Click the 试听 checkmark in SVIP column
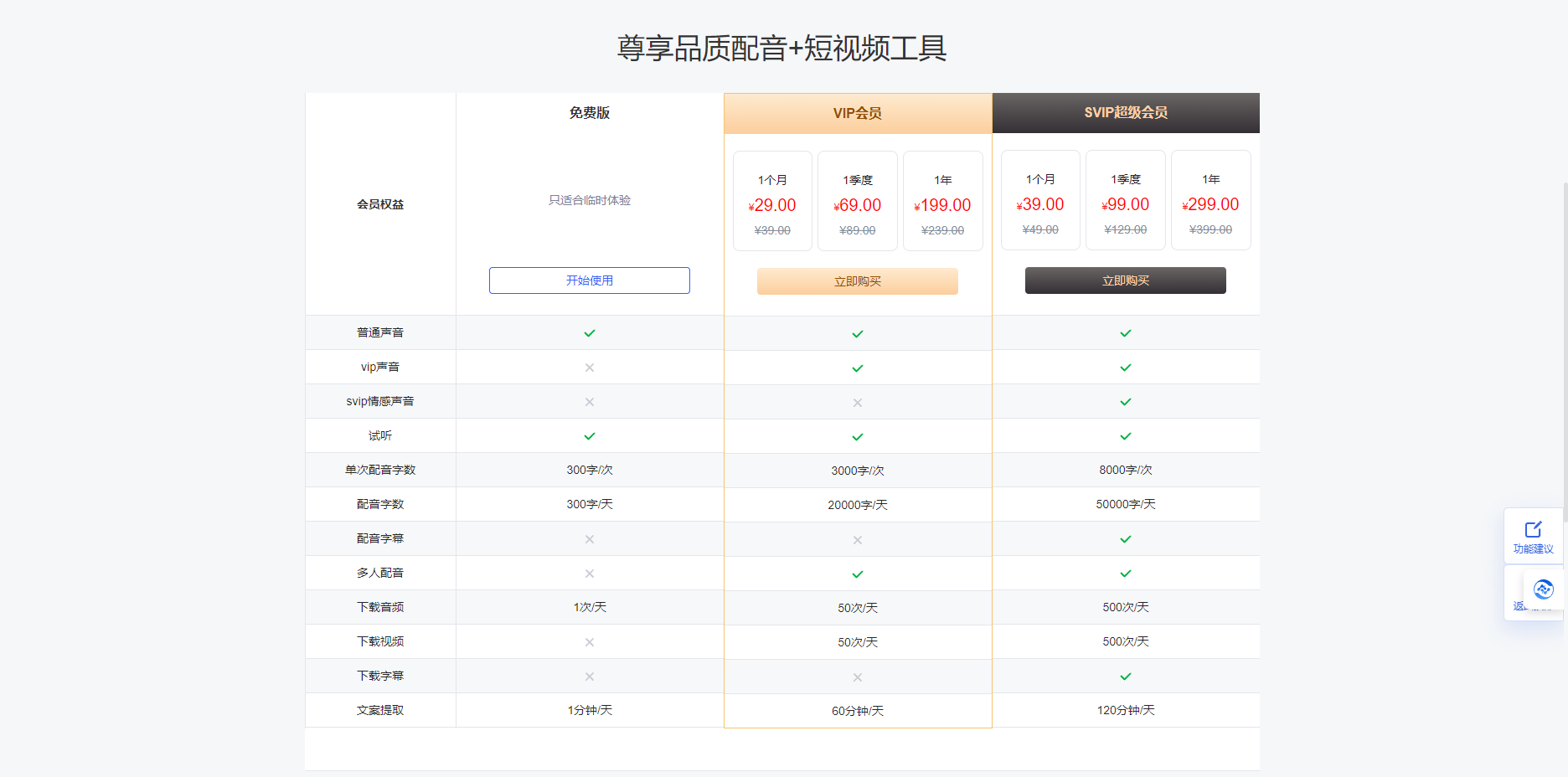1568x777 pixels. tap(1126, 435)
